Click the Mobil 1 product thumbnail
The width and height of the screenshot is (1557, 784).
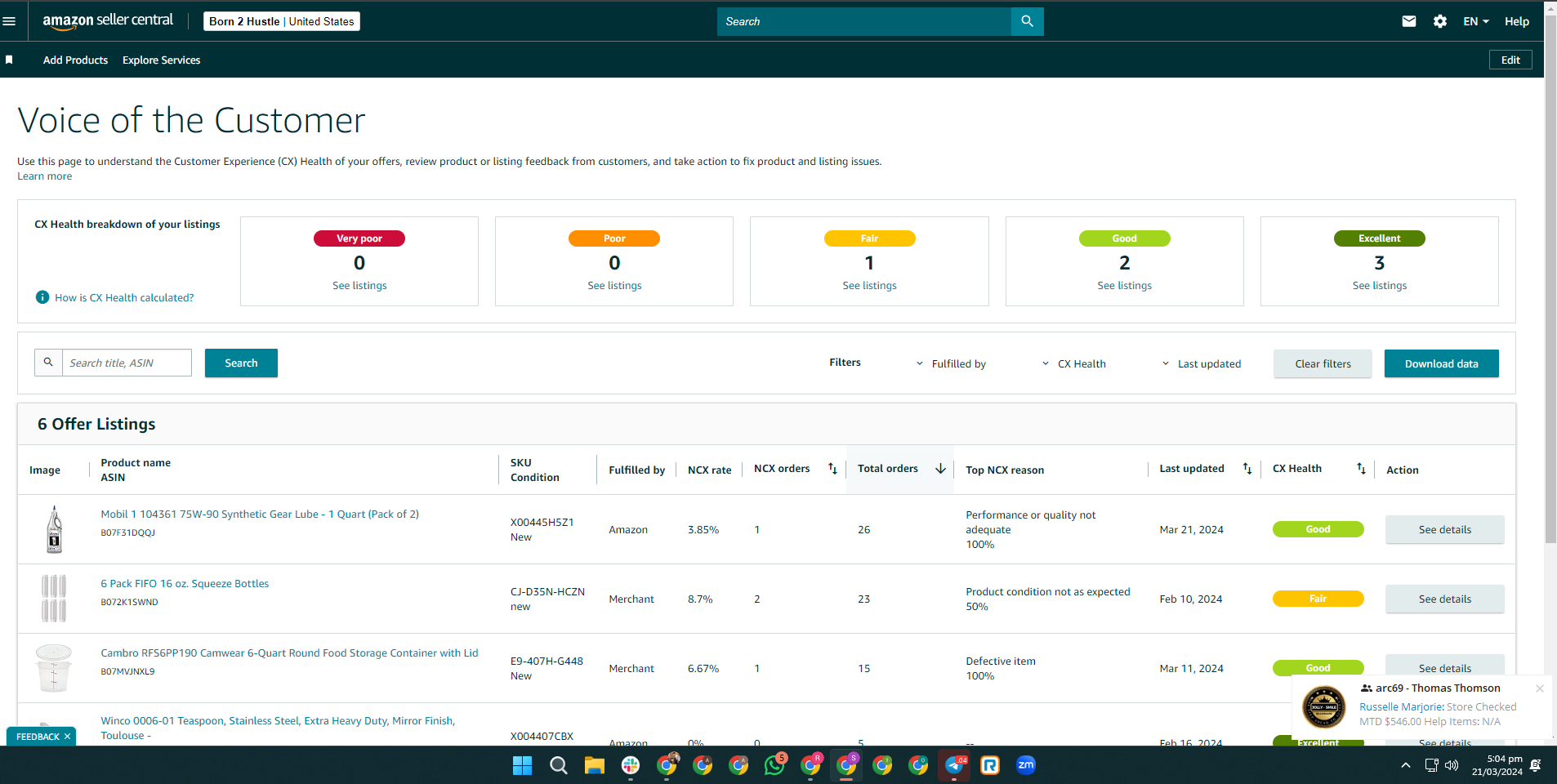coord(54,529)
